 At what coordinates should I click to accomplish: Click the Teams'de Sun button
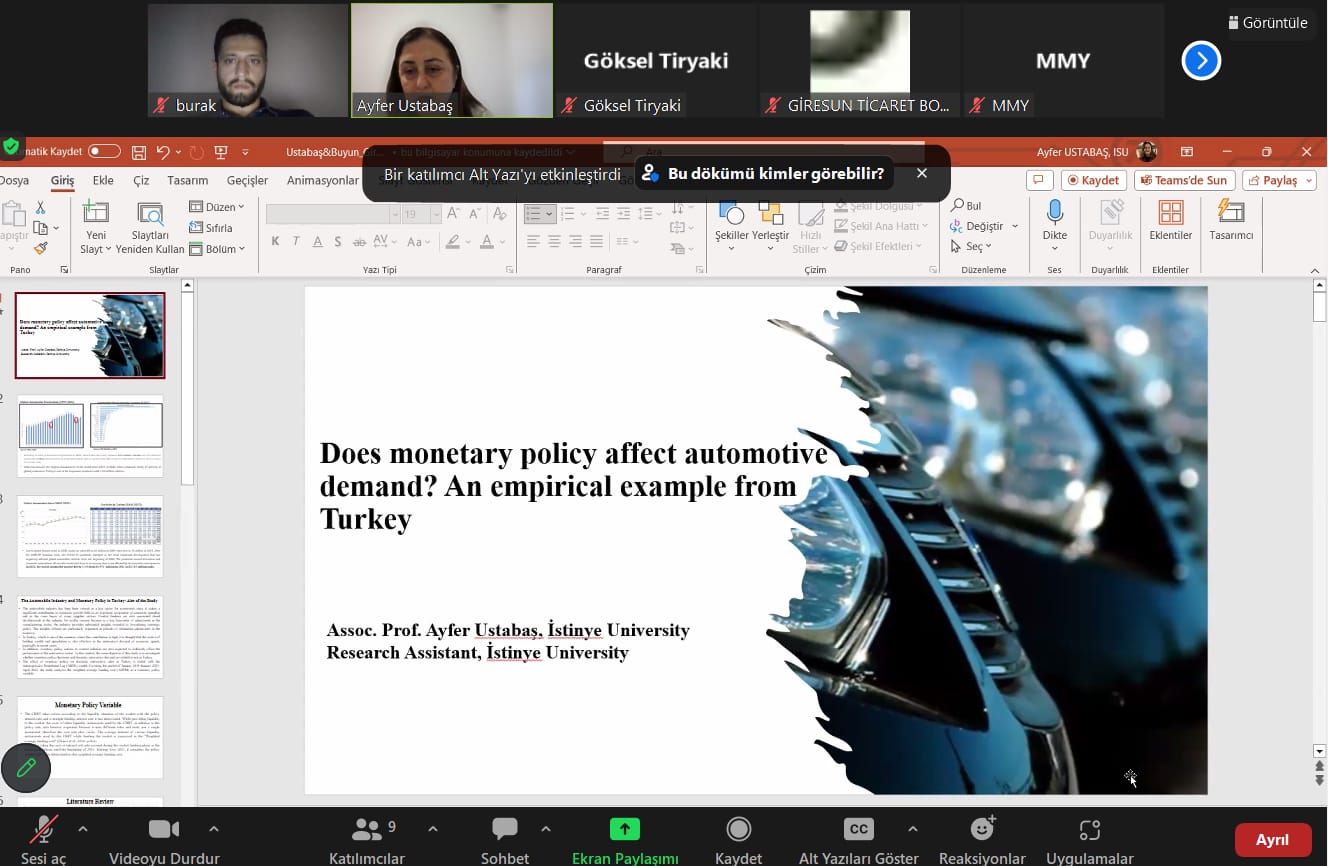pos(1181,180)
